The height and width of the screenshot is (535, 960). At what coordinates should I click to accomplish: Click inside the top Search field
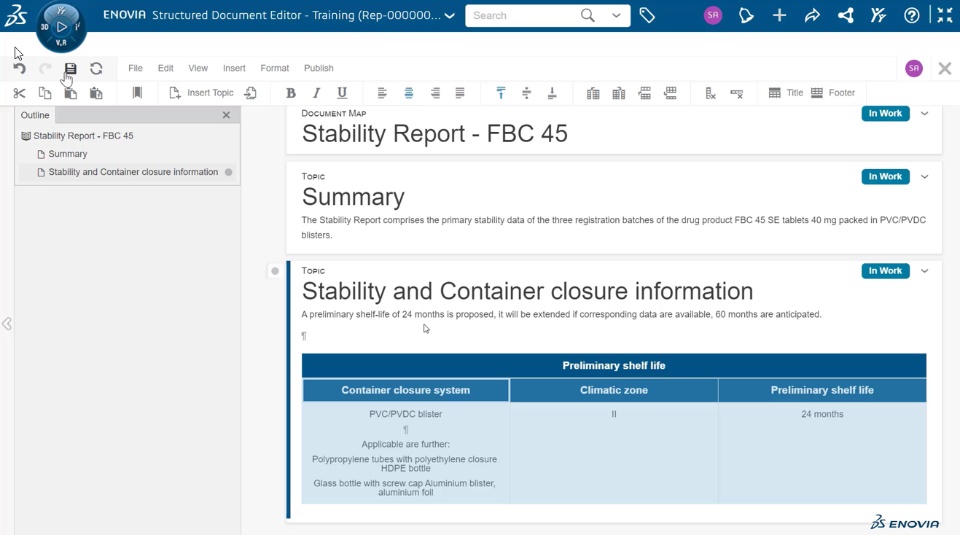point(520,16)
